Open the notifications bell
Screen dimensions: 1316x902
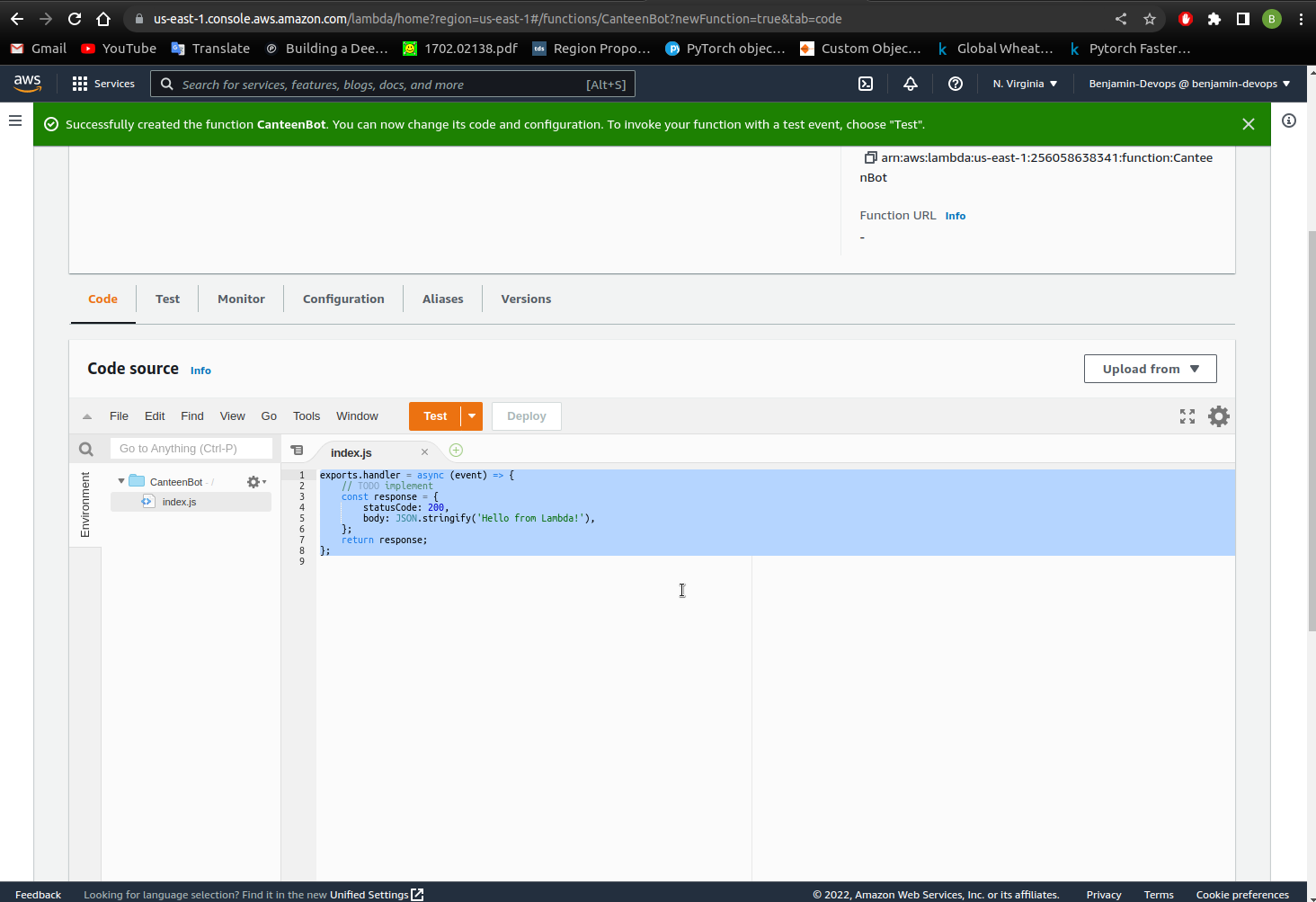pos(911,84)
